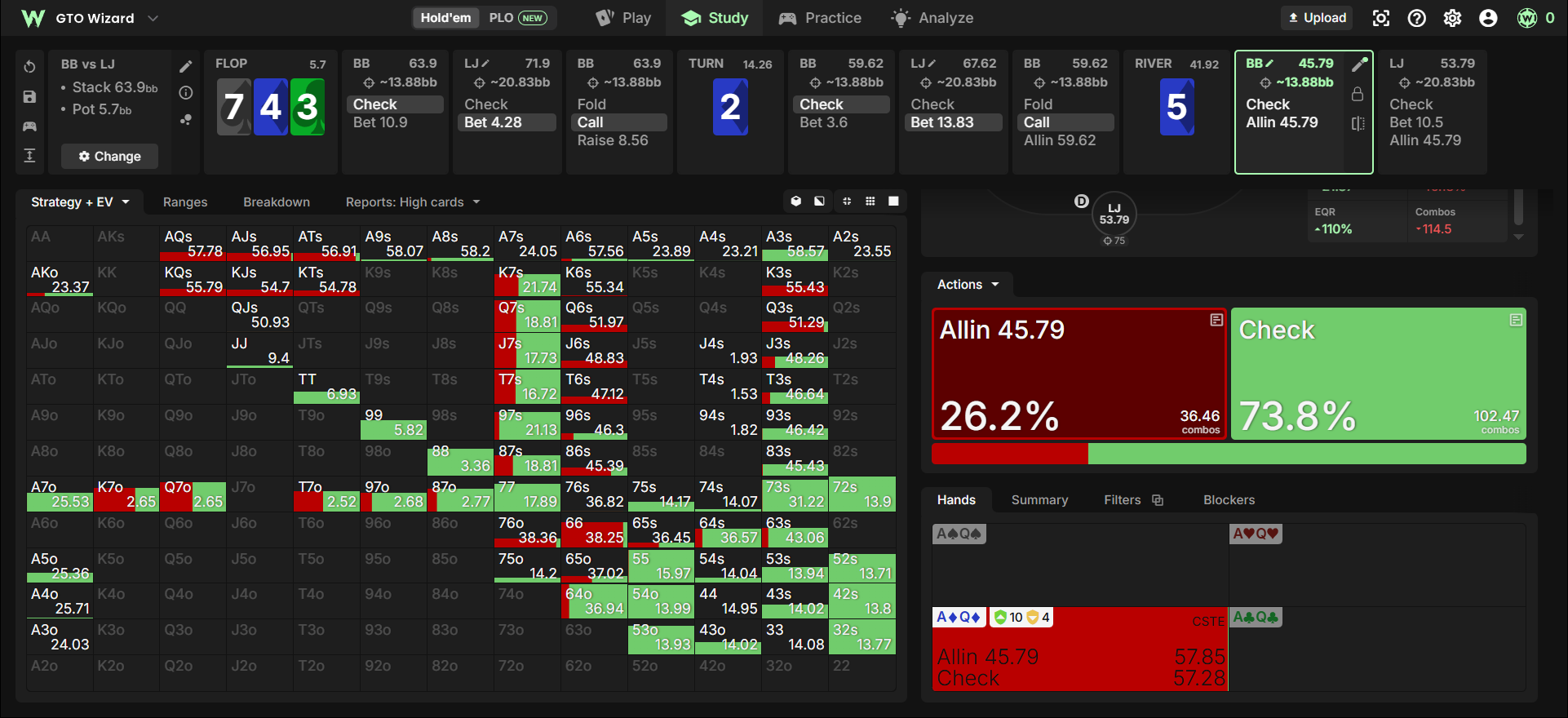Click the three-dots cluster icon under the info icon
The width and height of the screenshot is (1568, 718).
pyautogui.click(x=186, y=120)
